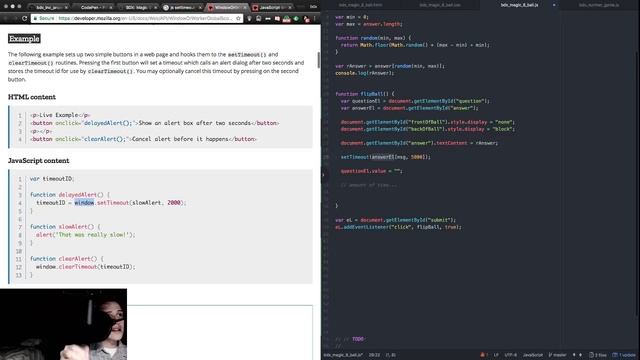640x360 pixels.
Task: Click the git push/pull arrows in the status bar
Action: tap(577, 355)
